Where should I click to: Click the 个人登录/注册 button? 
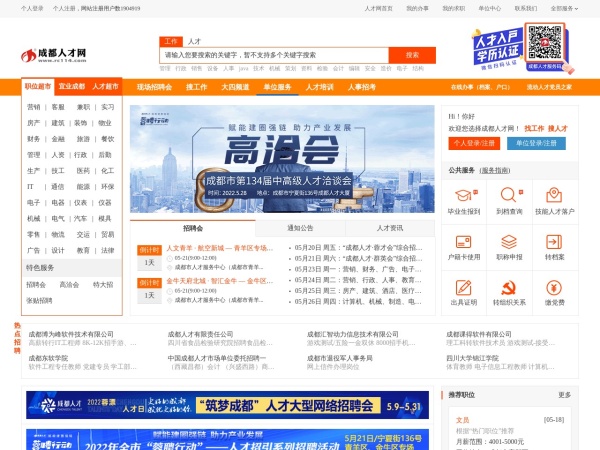[x=473, y=143]
